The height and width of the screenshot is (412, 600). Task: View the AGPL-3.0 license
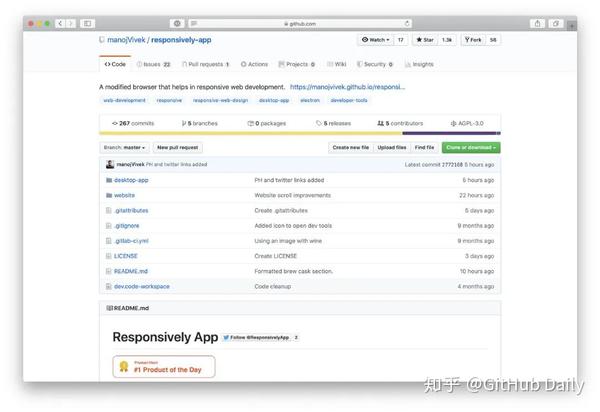click(x=467, y=123)
